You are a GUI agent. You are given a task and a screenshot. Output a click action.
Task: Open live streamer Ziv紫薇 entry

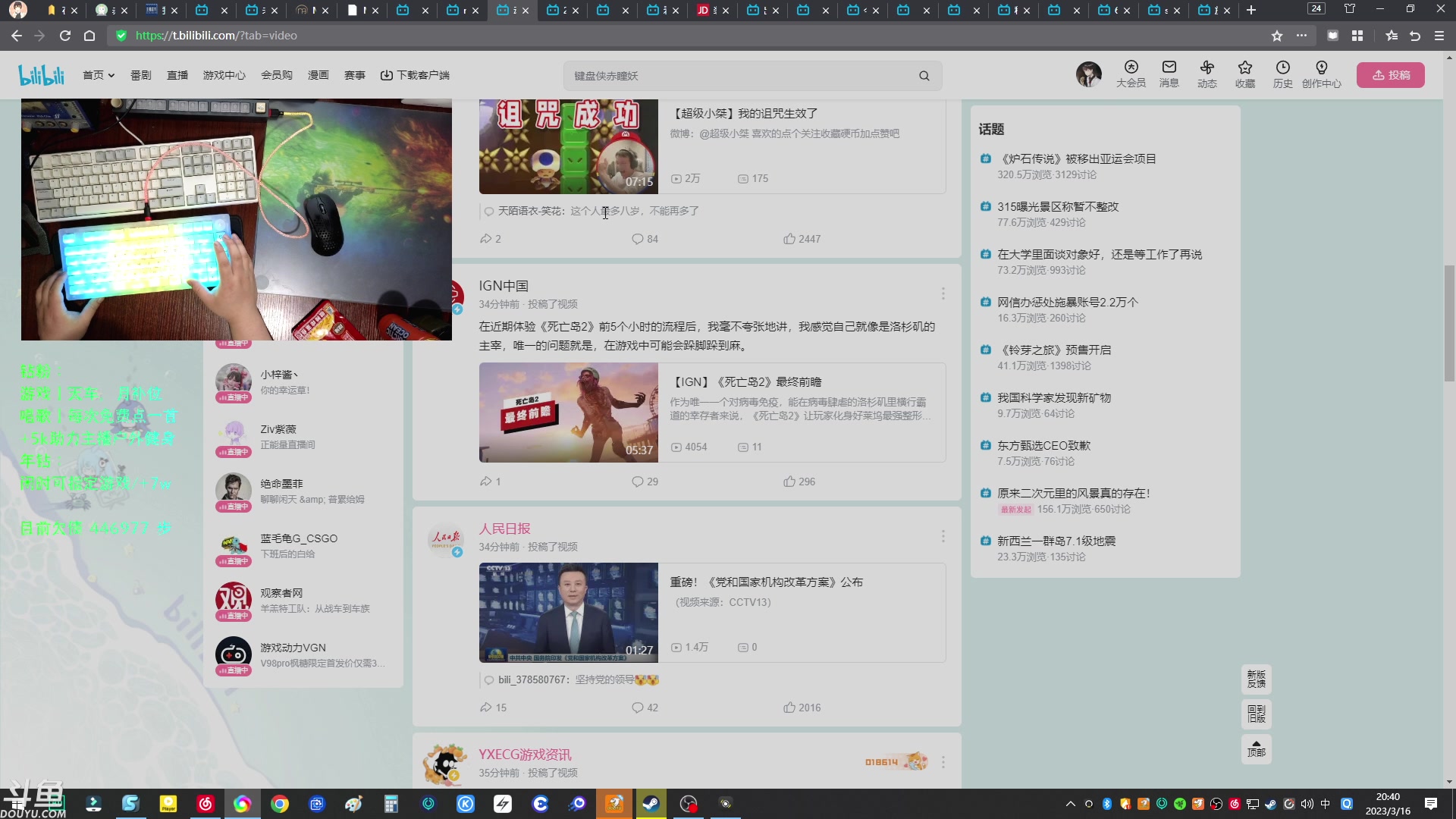303,437
